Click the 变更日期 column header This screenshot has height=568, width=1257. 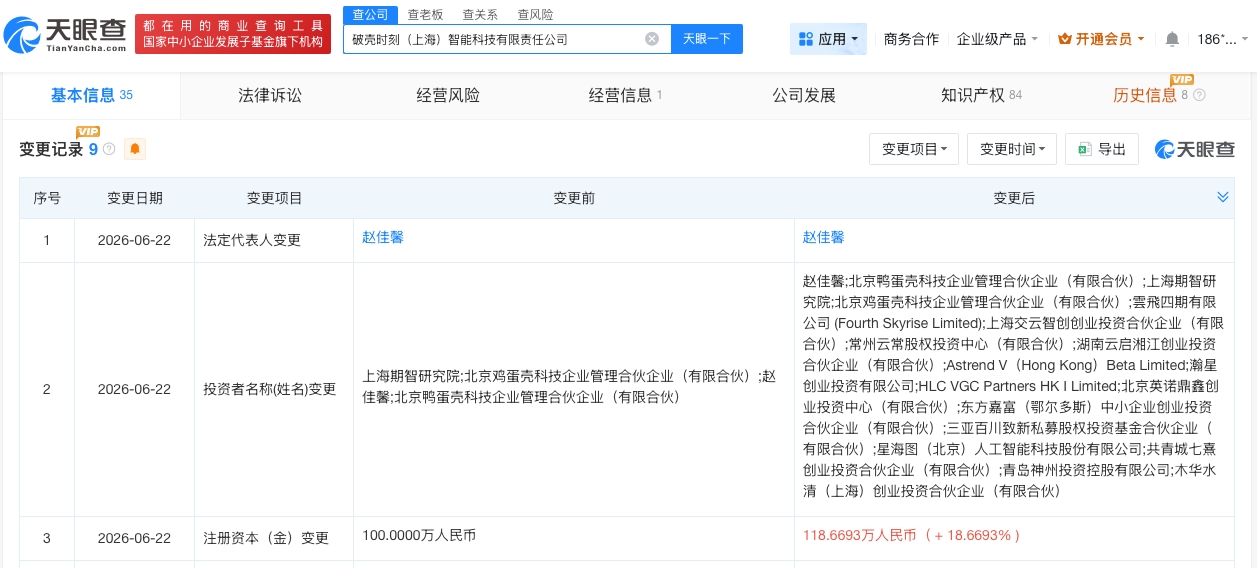134,198
